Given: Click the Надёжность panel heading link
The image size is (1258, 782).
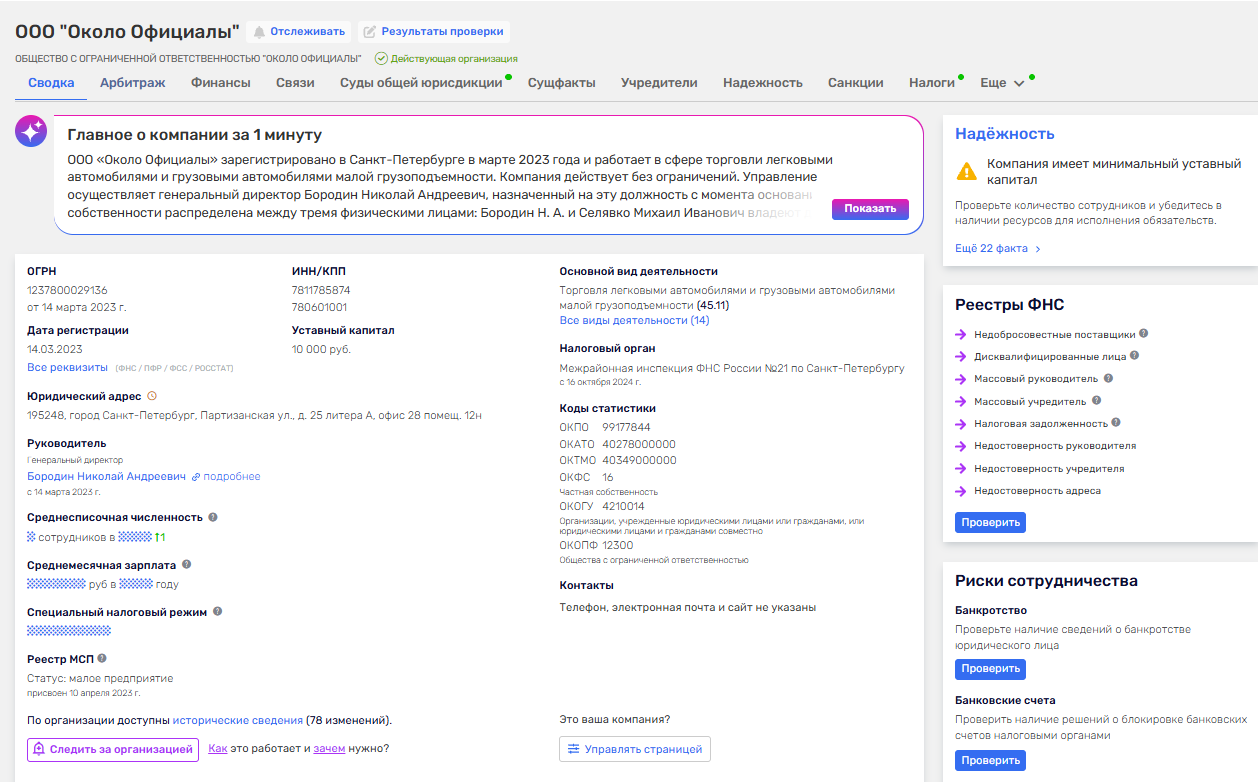Looking at the screenshot, I should pos(1004,134).
